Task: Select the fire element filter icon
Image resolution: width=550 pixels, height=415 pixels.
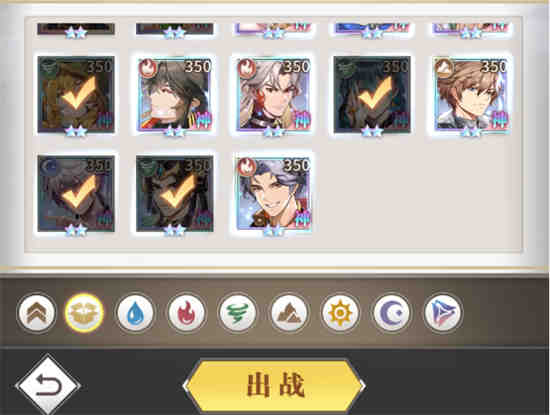Action: 186,313
